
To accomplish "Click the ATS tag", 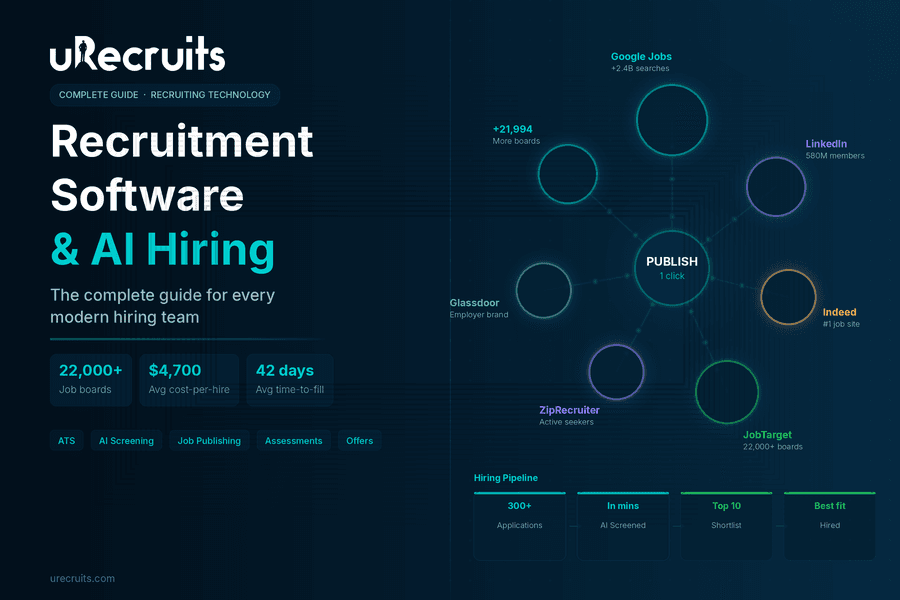I will pos(67,440).
